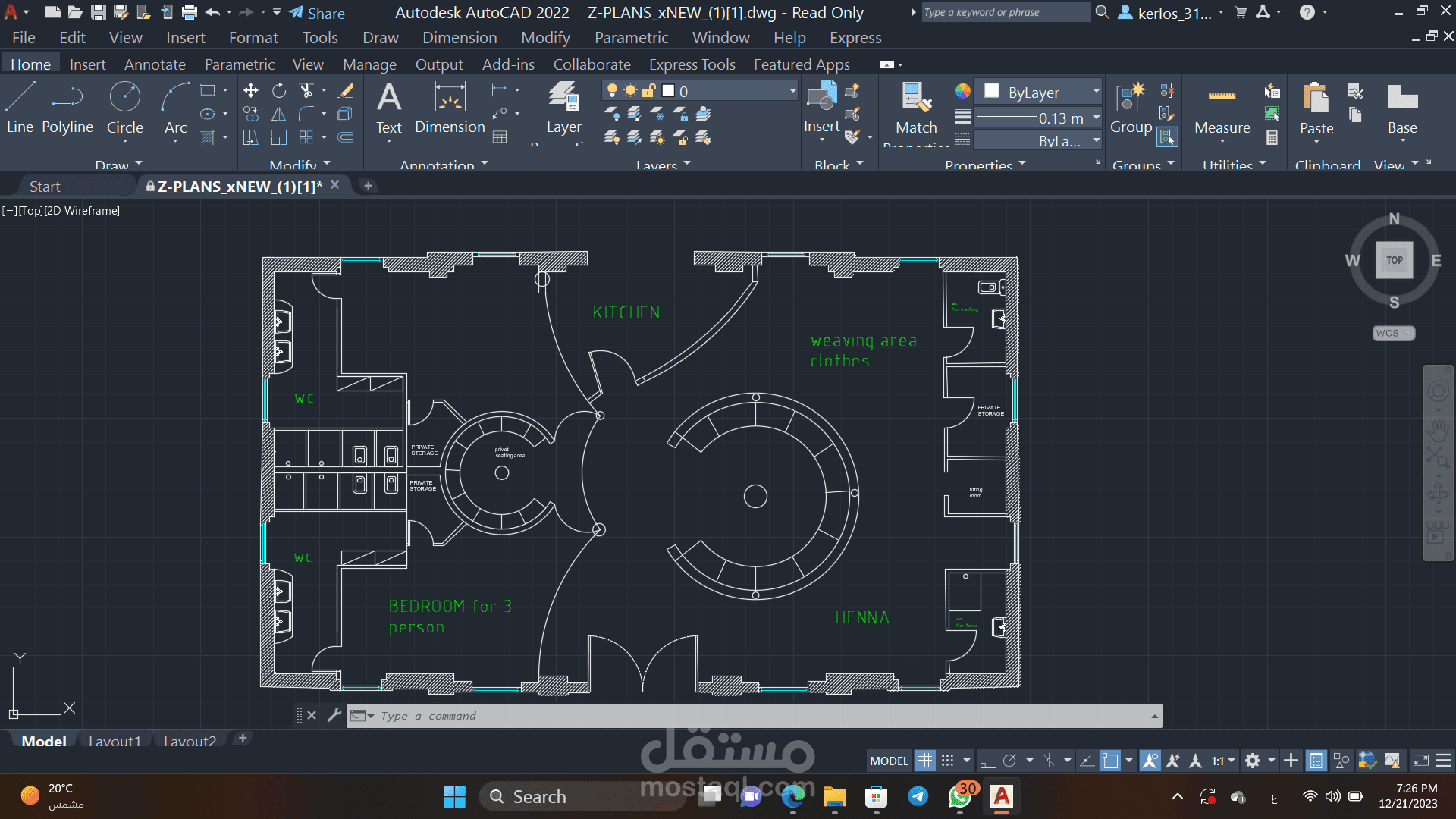Switch to the Annotate ribbon tab
Image resolution: width=1456 pixels, height=819 pixels.
click(155, 64)
